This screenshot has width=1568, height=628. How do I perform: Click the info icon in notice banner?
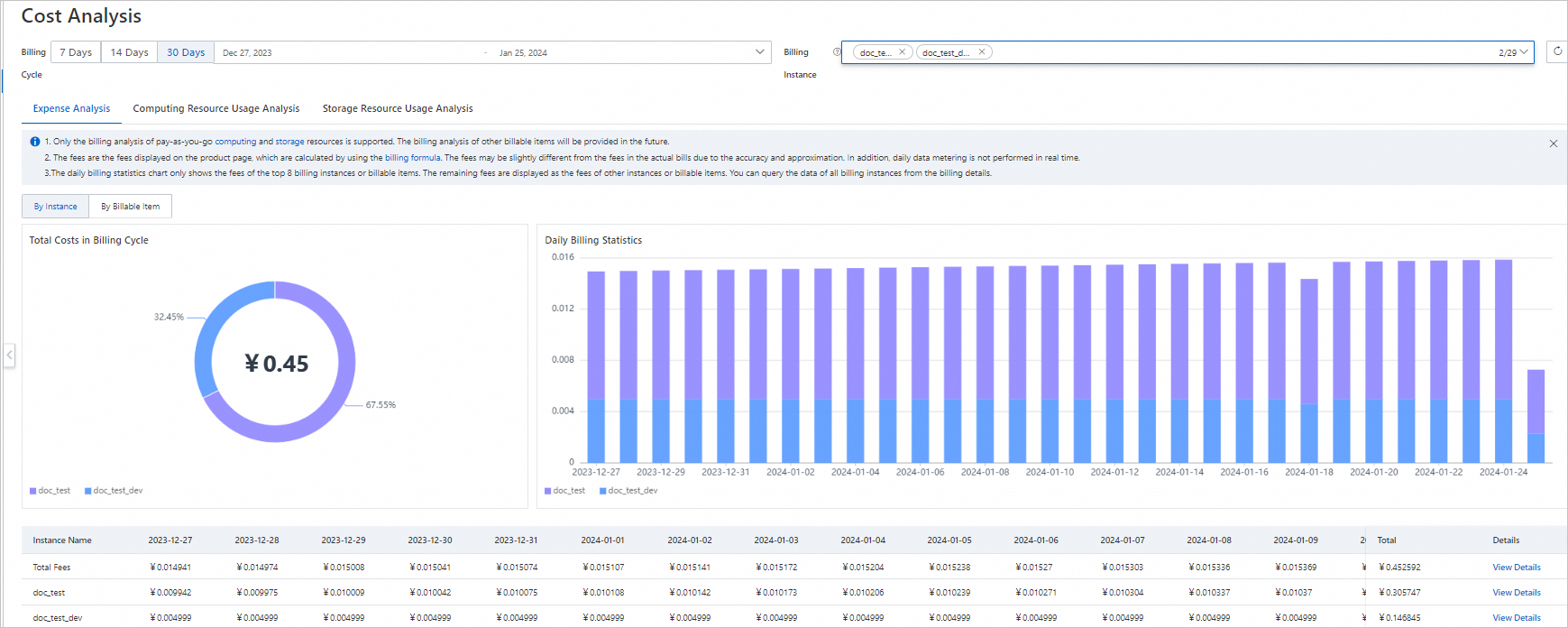[35, 142]
